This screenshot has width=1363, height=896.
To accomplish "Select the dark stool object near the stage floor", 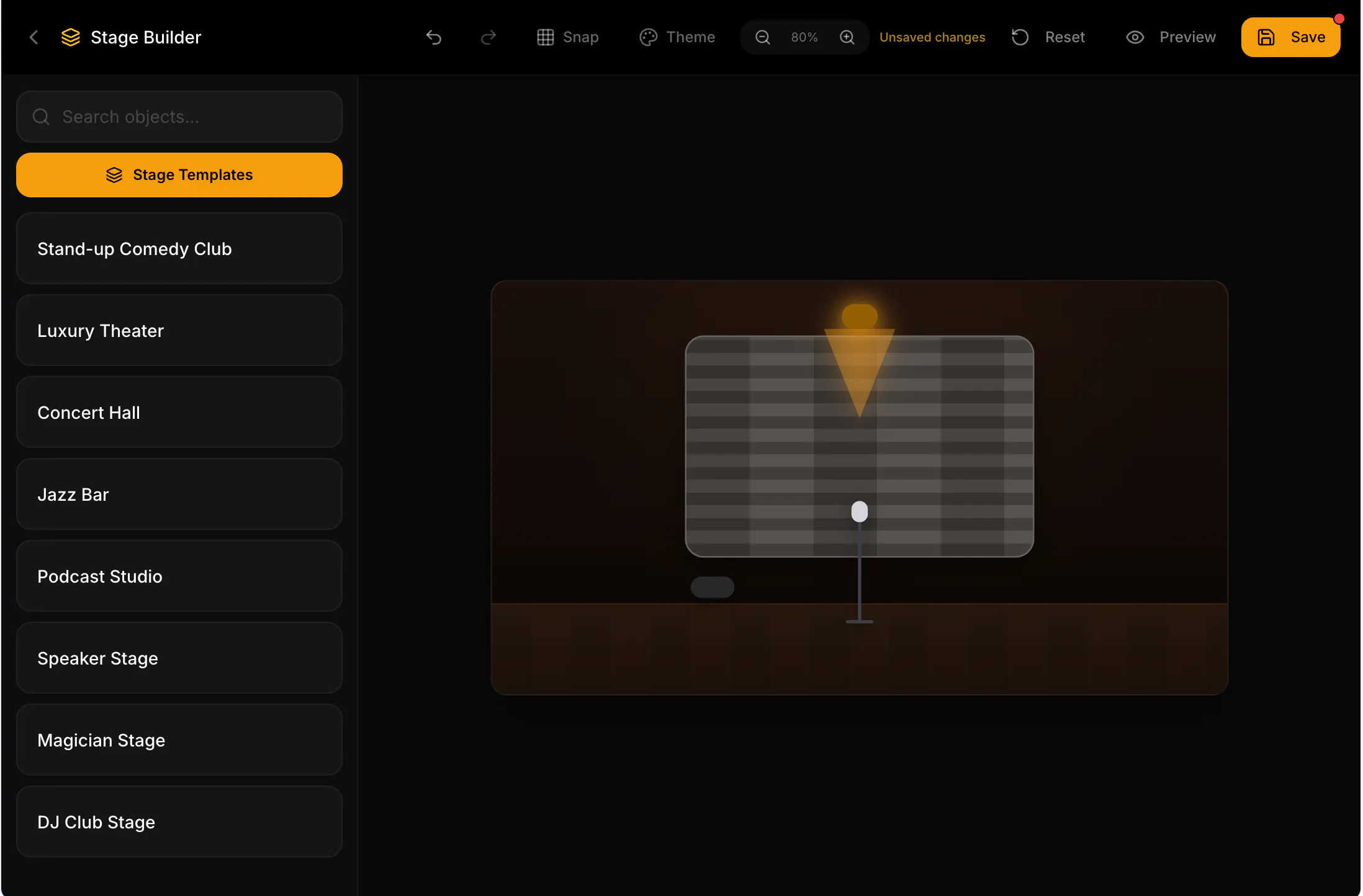I will click(713, 587).
